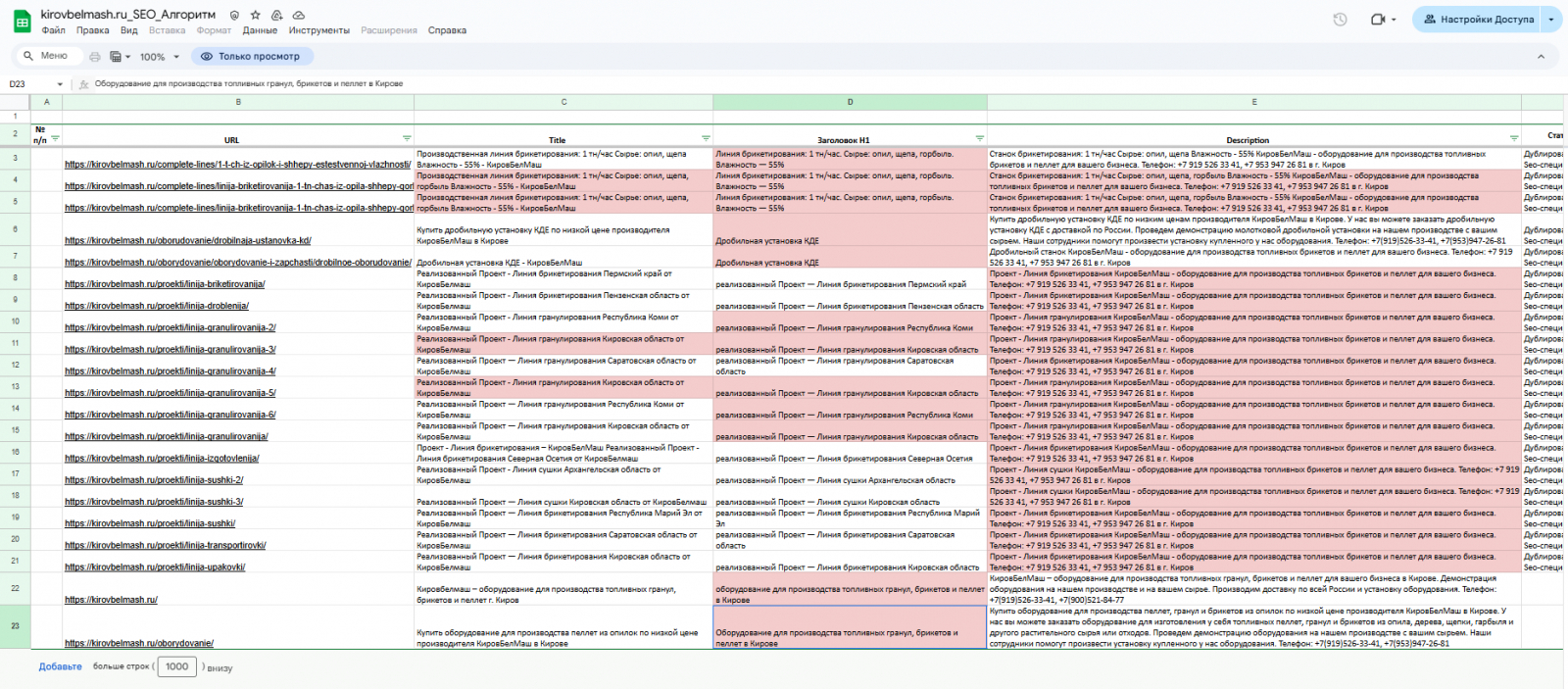
Task: Expand the cell name box dropdown
Action: (x=60, y=84)
